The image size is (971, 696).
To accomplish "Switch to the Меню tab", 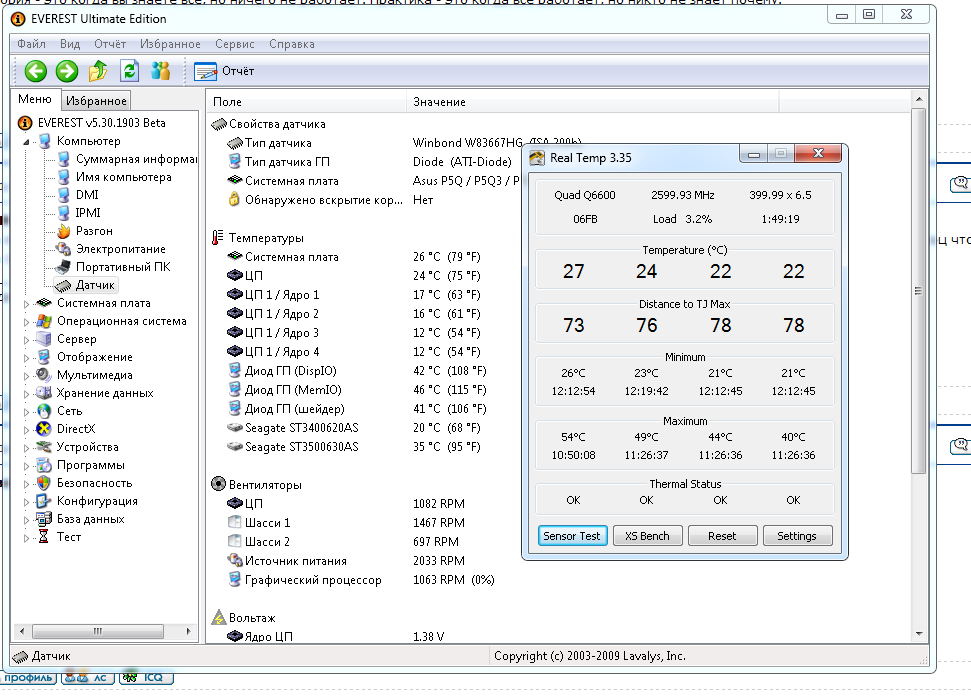I will point(35,99).
